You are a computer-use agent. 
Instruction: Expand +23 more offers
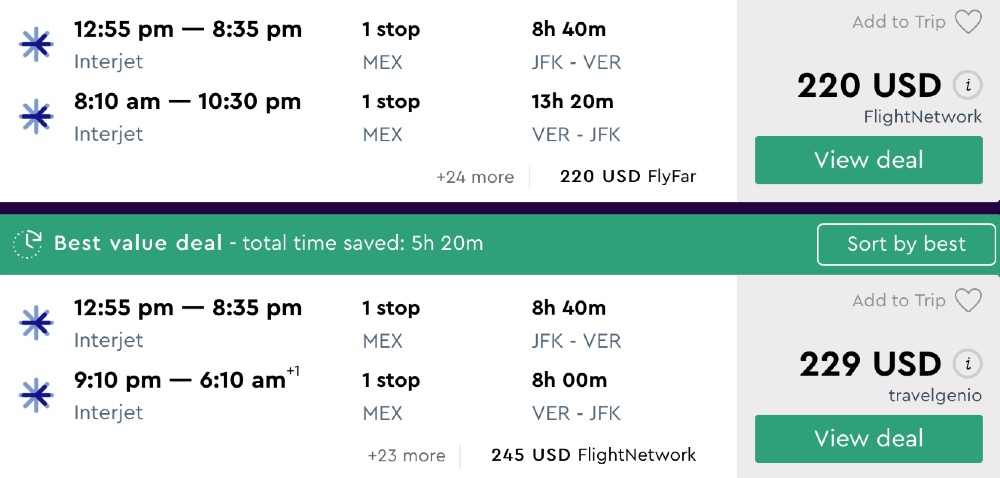pyautogui.click(x=406, y=455)
